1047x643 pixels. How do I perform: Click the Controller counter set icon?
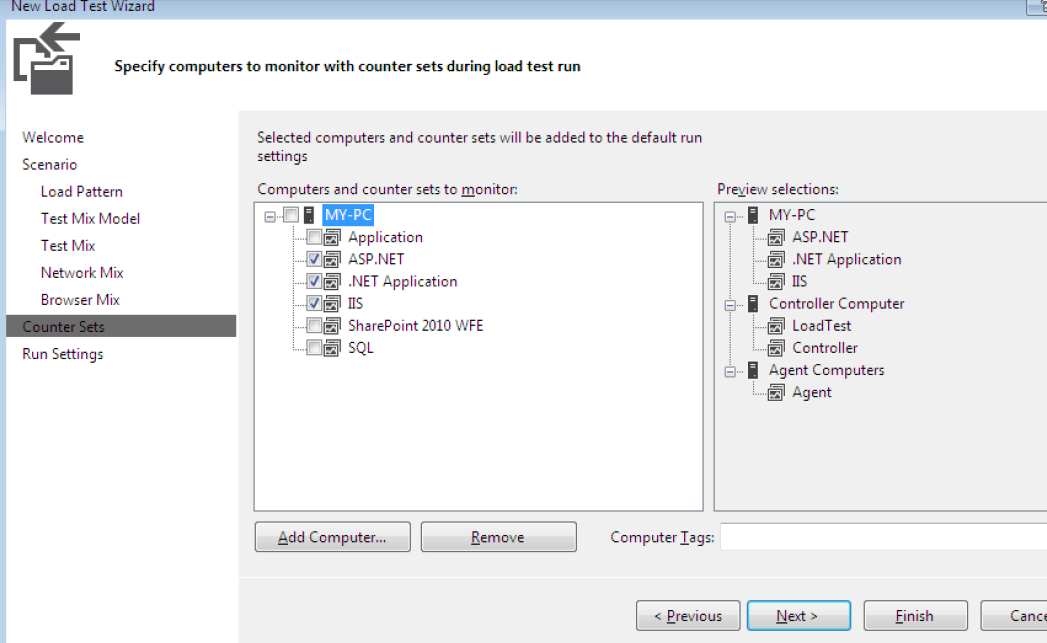pos(776,348)
